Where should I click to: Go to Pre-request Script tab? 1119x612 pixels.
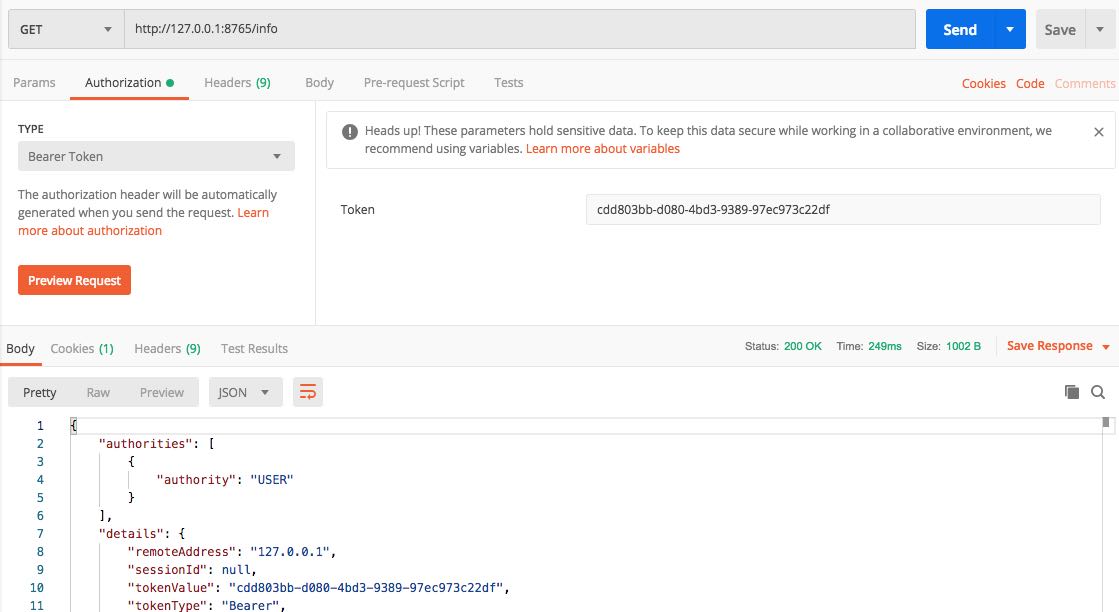click(414, 83)
